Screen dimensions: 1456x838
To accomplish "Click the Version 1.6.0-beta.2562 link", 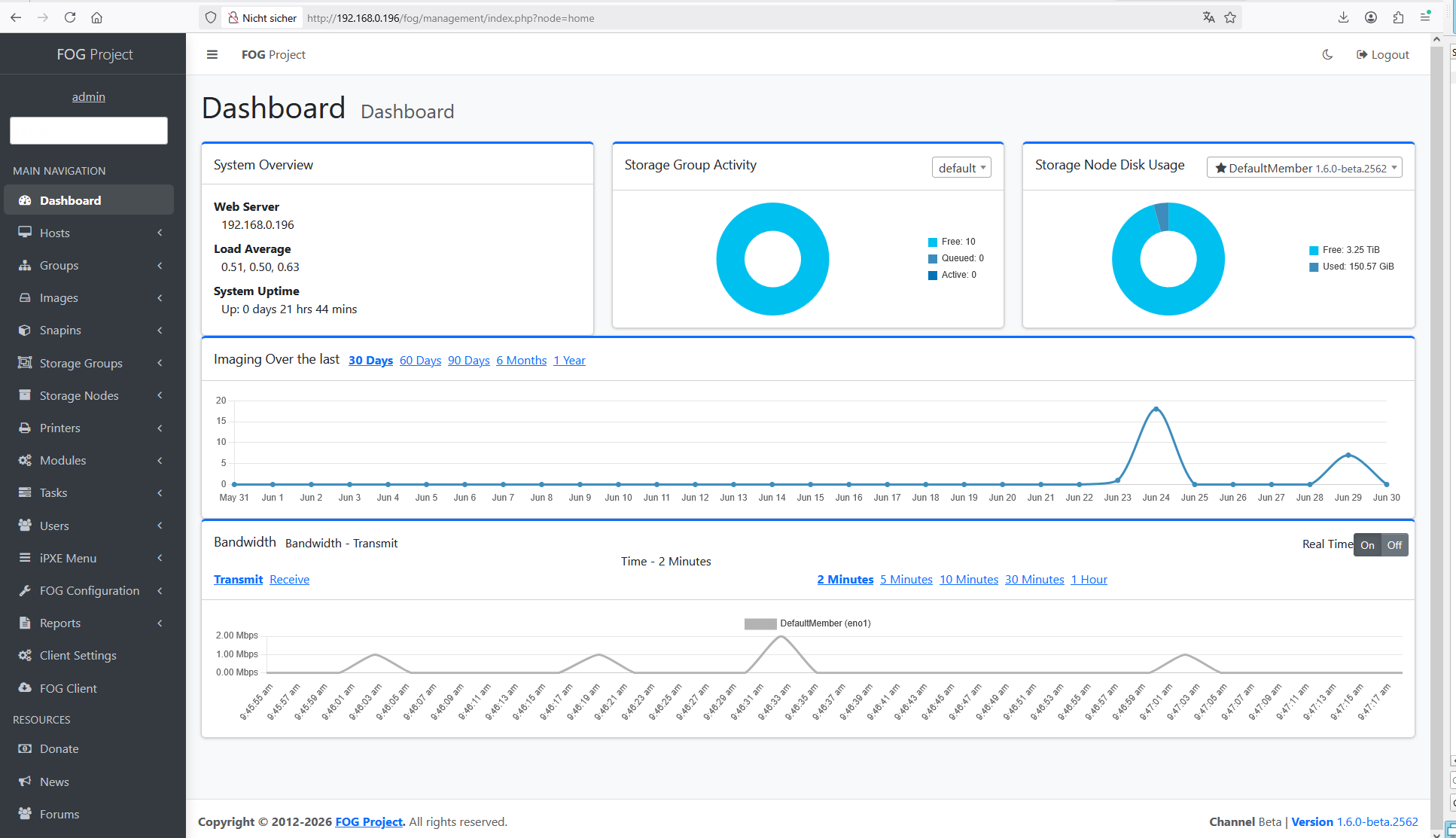I will coord(1354,821).
